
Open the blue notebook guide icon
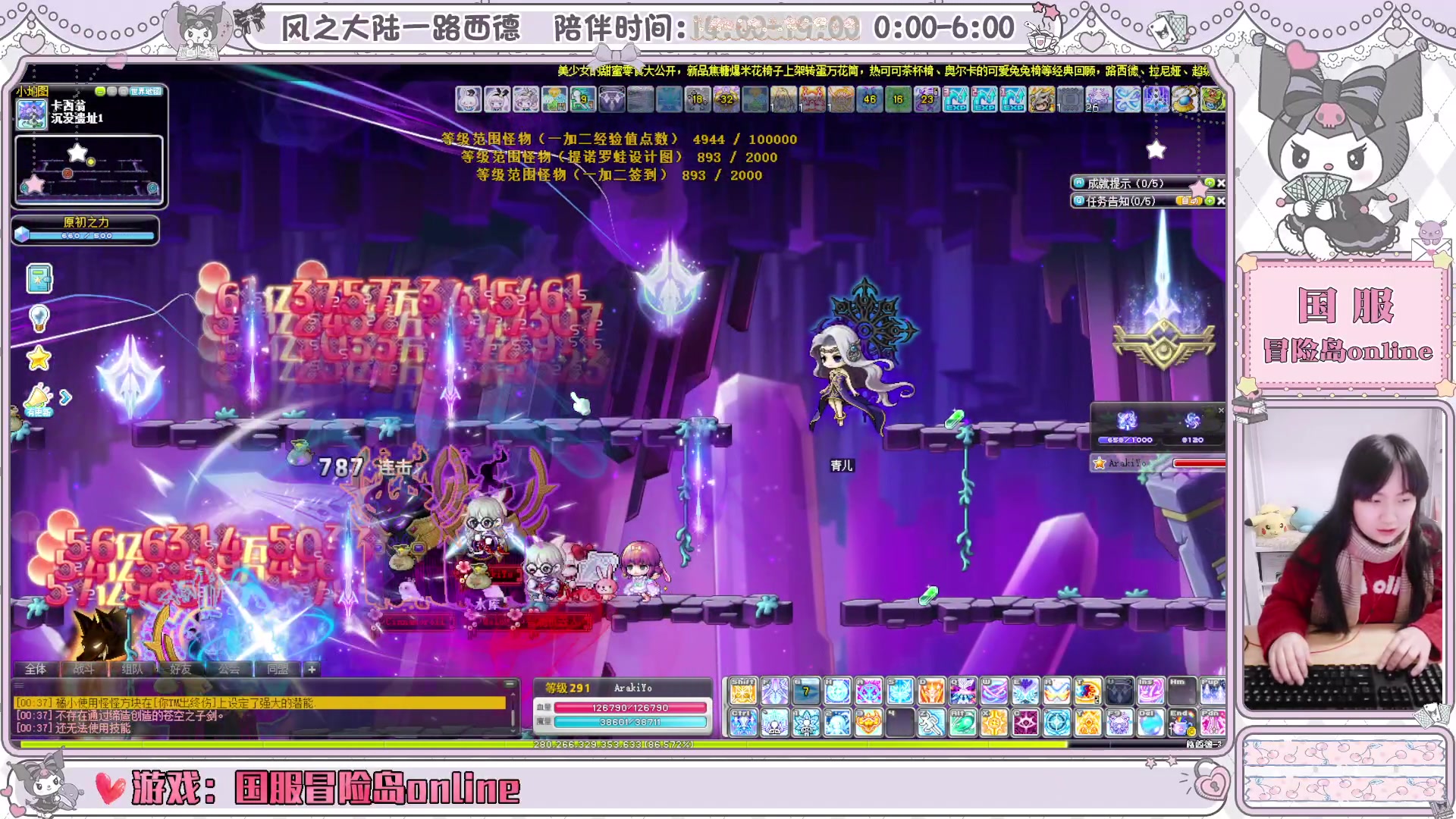pos(39,278)
